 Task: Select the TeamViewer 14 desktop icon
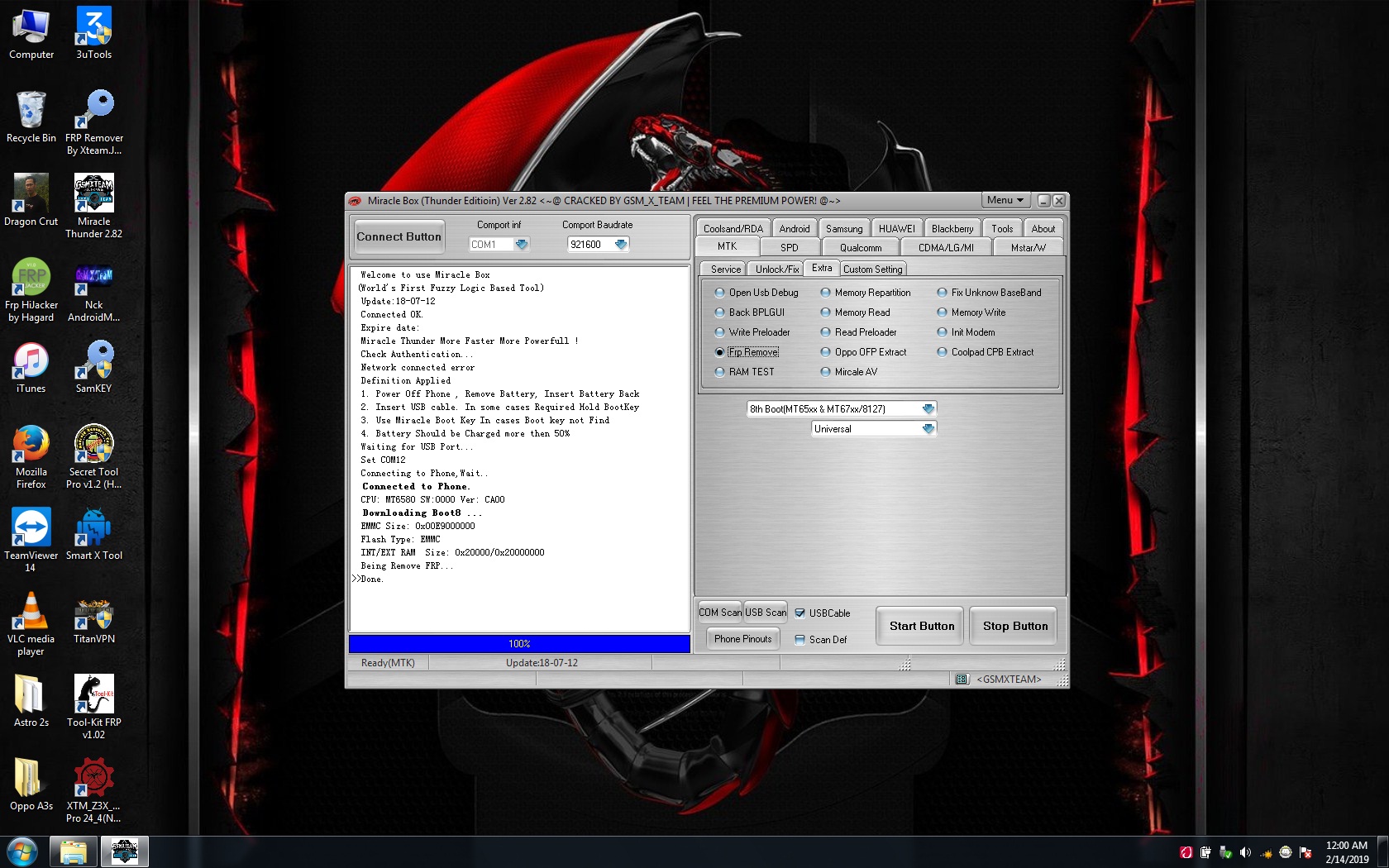pos(31,541)
